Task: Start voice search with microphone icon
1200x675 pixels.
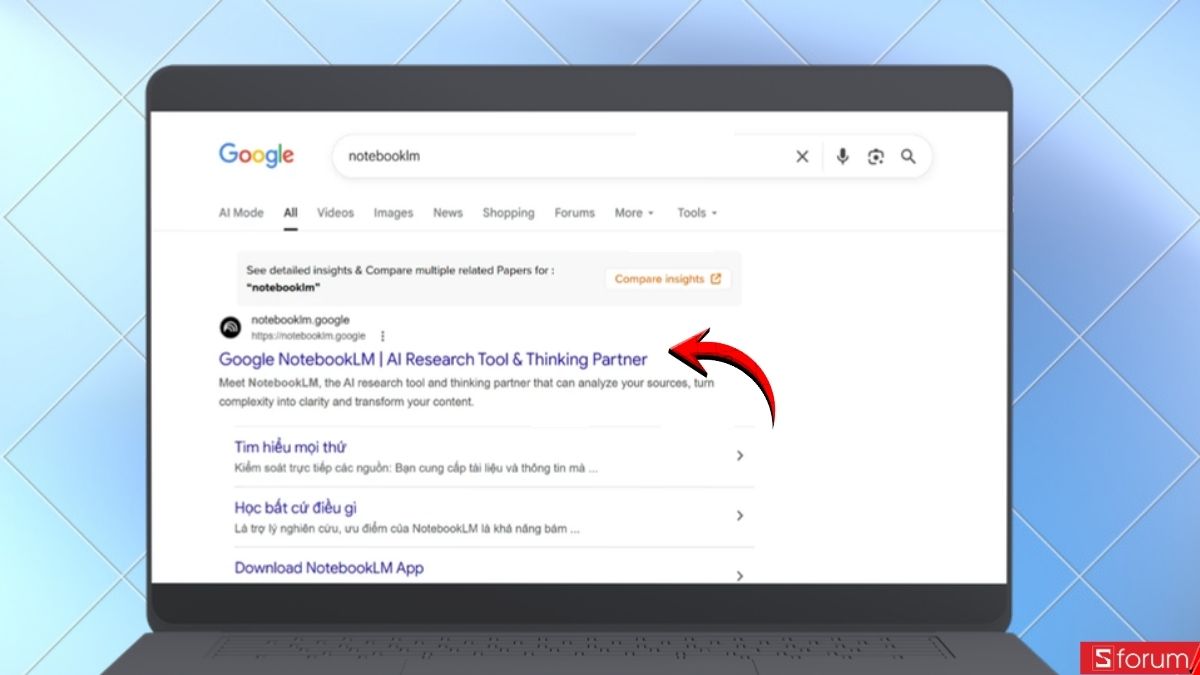Action: (843, 156)
